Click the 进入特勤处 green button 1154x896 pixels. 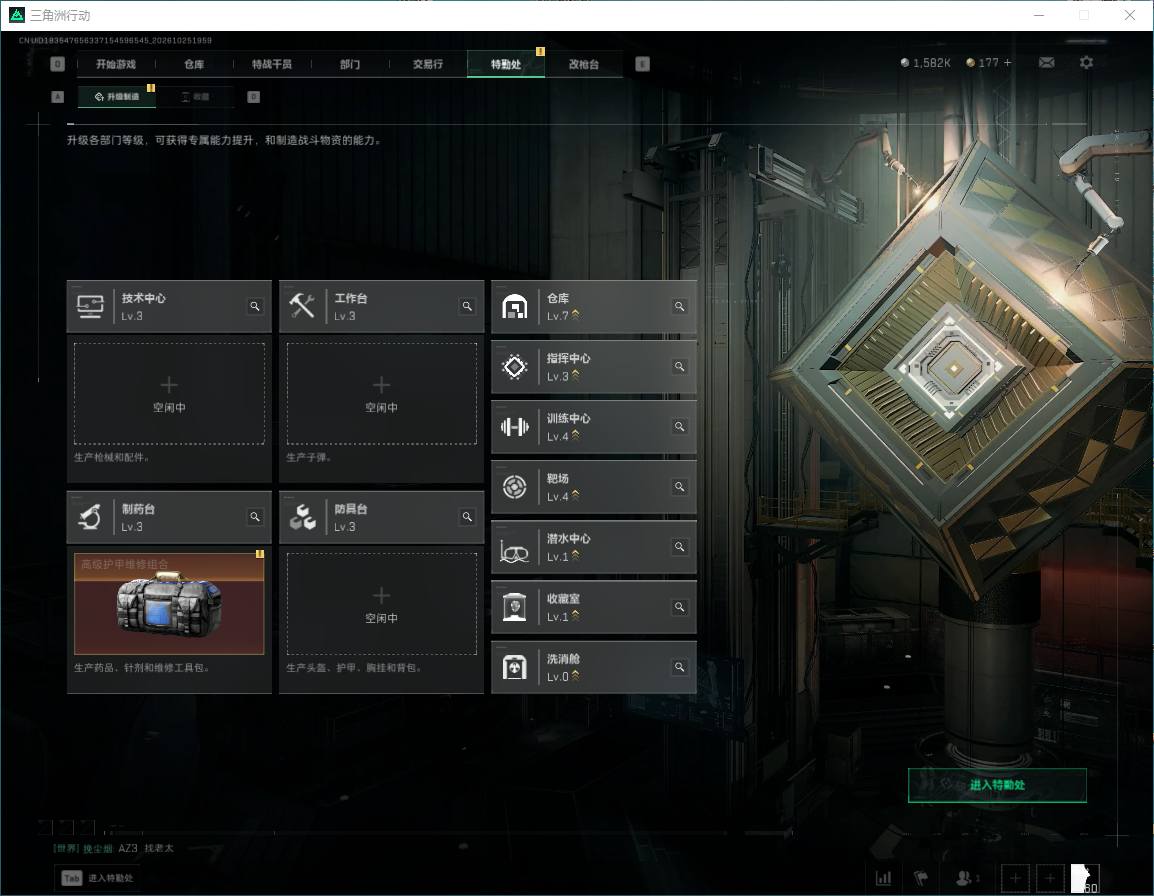pos(997,785)
